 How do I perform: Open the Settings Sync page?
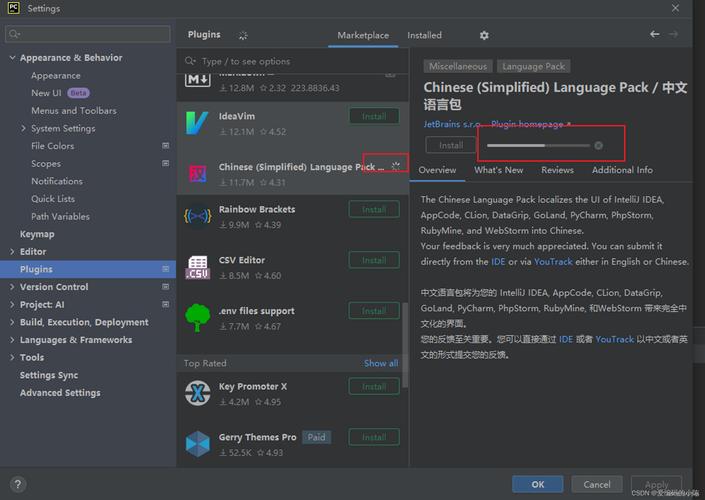[x=49, y=375]
